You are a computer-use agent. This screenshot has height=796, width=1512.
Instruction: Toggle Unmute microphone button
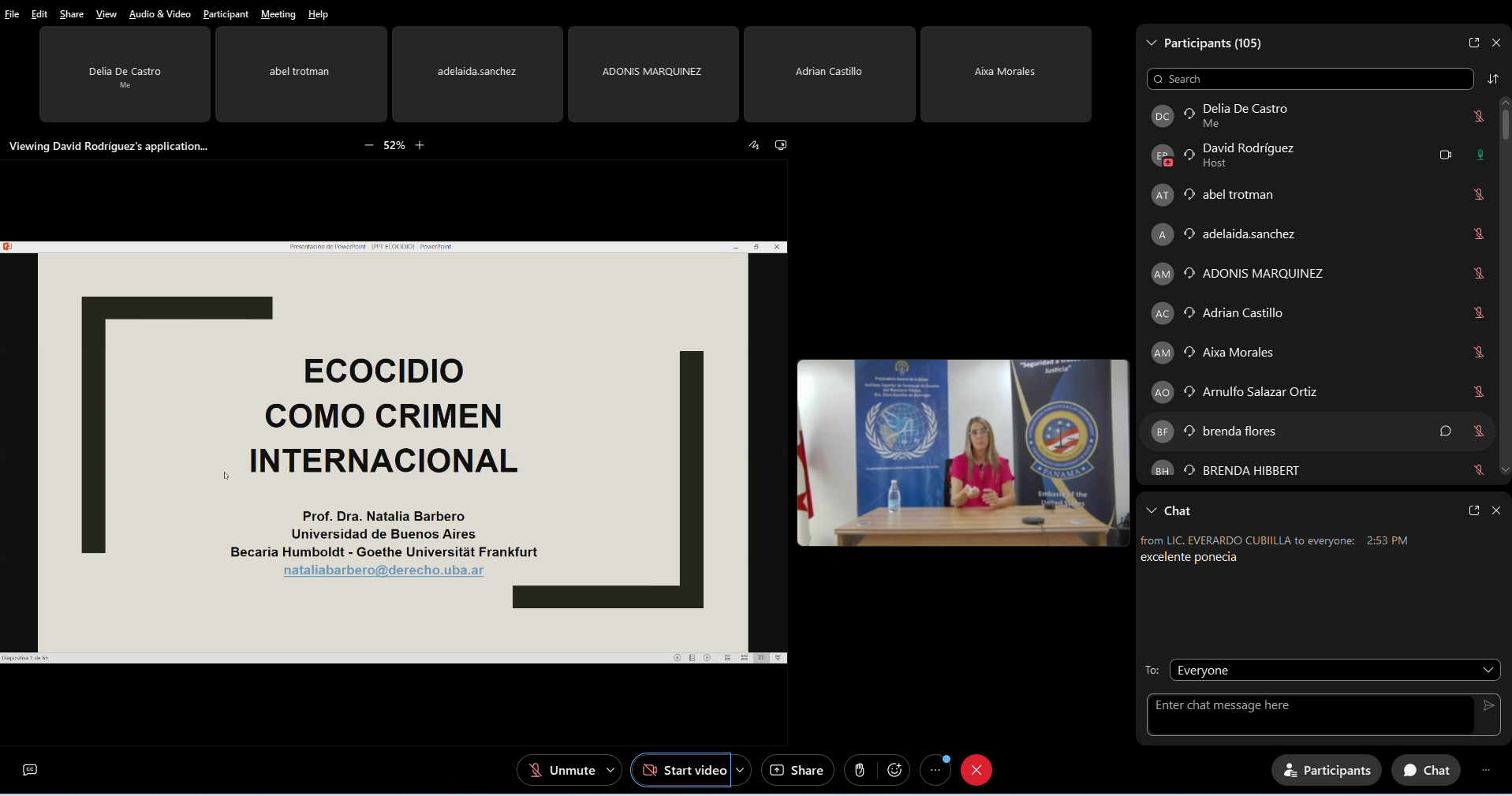pos(562,770)
